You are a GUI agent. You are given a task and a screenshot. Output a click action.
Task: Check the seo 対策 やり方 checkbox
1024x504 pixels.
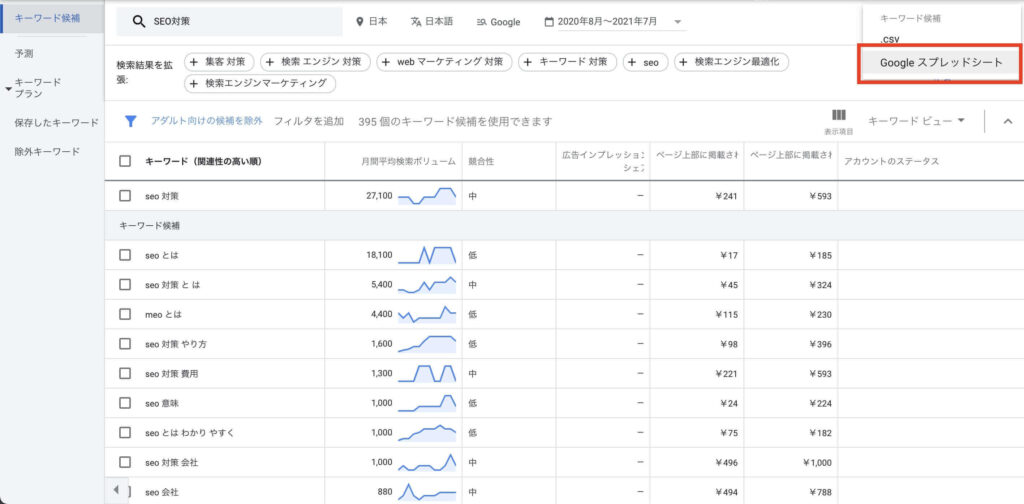(125, 344)
